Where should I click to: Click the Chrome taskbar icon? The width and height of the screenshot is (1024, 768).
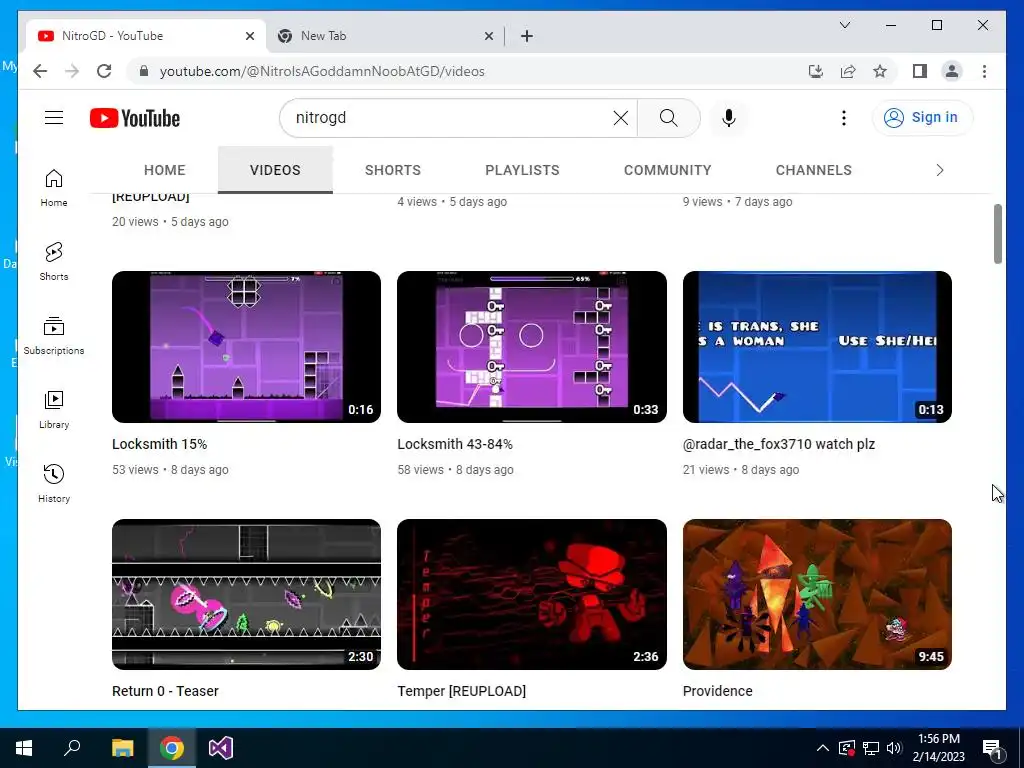click(x=172, y=748)
